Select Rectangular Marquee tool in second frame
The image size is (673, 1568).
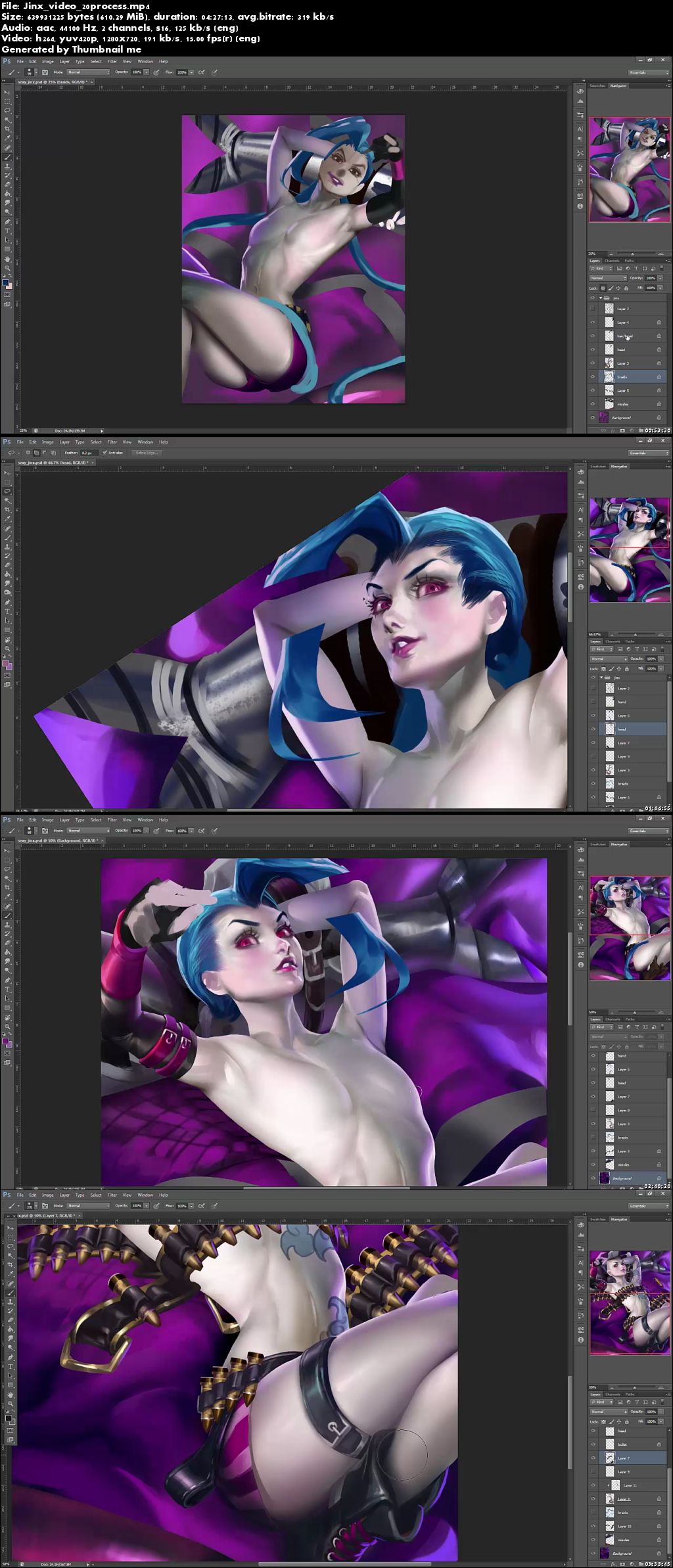coord(8,482)
